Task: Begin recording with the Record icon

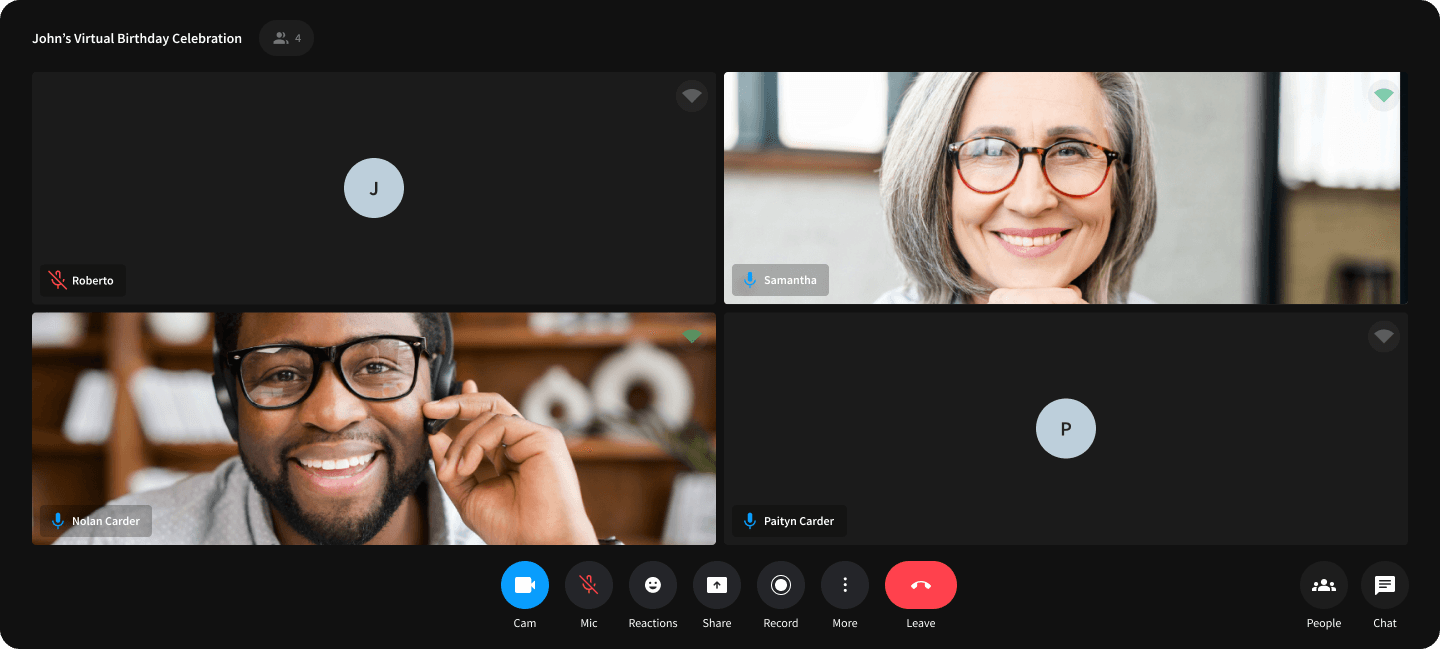Action: click(780, 585)
